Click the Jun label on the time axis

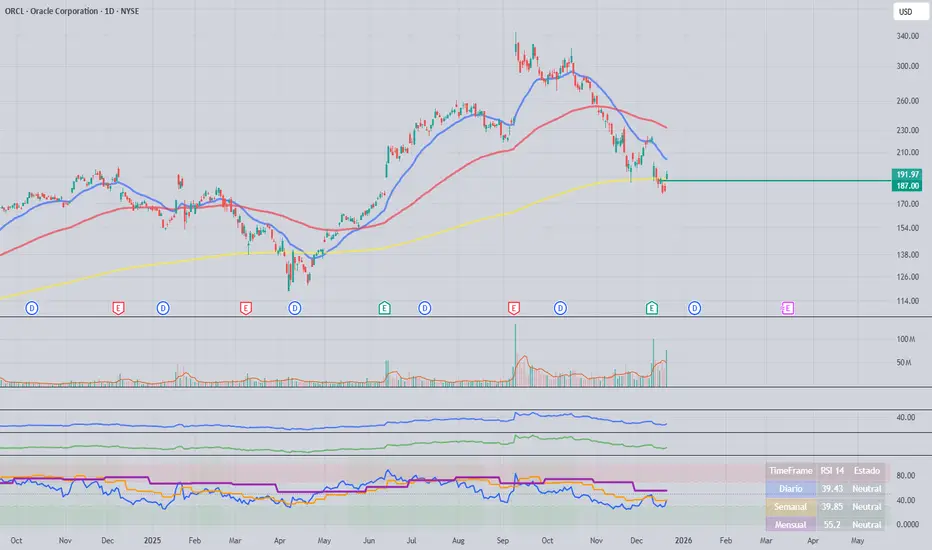coord(369,540)
